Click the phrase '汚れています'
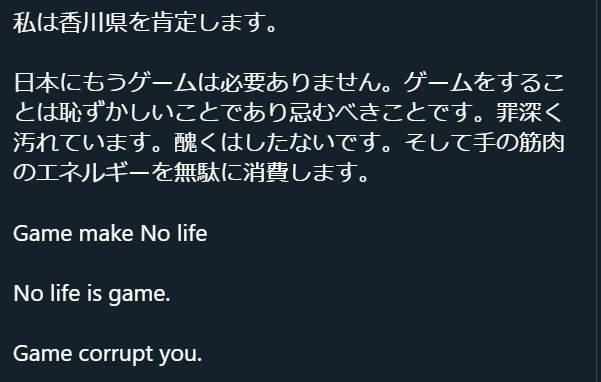601x382 pixels. (x=82, y=143)
